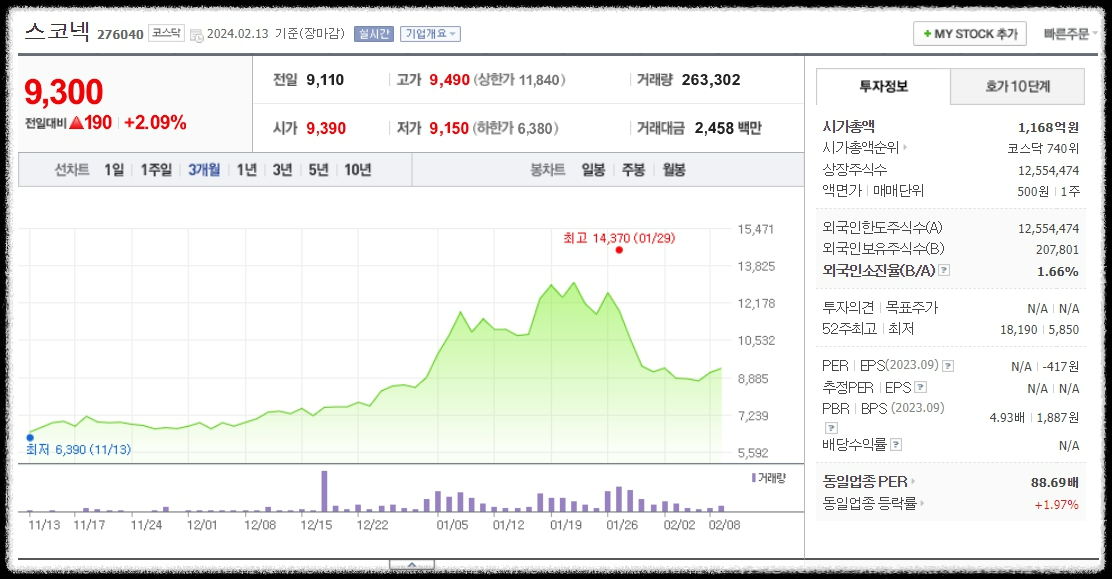Viewport: 1112px width, 579px height.
Task: Click the 01/05 date label on chart axis
Action: click(x=452, y=525)
